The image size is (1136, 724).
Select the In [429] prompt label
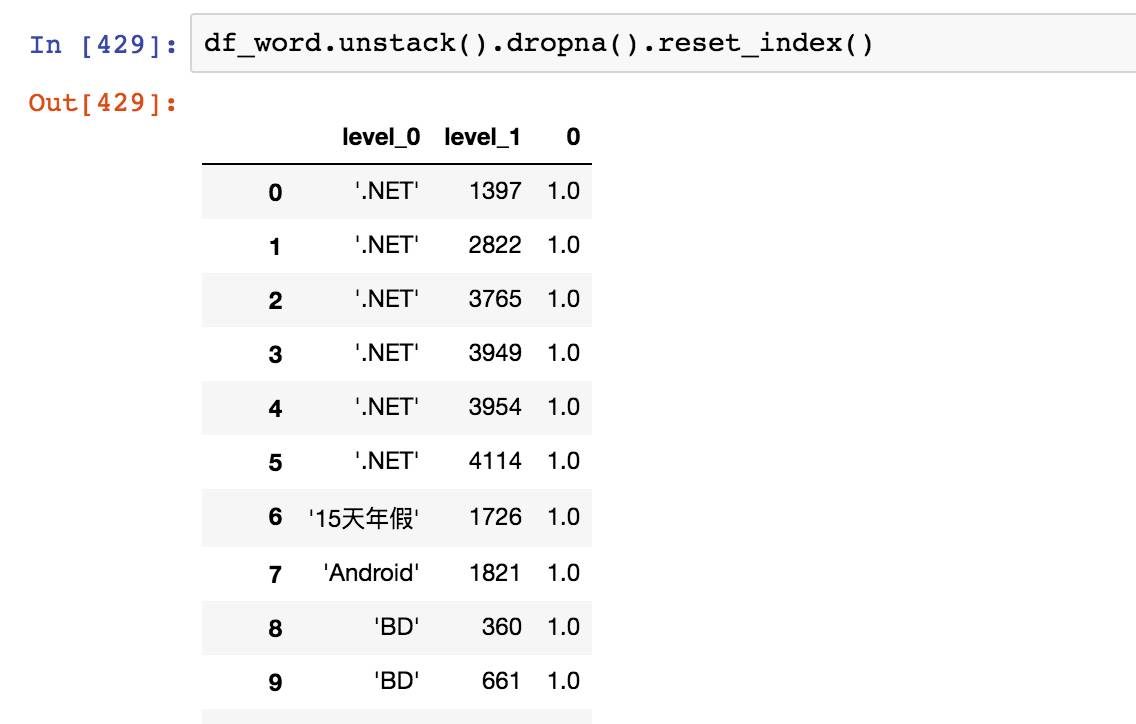click(103, 45)
